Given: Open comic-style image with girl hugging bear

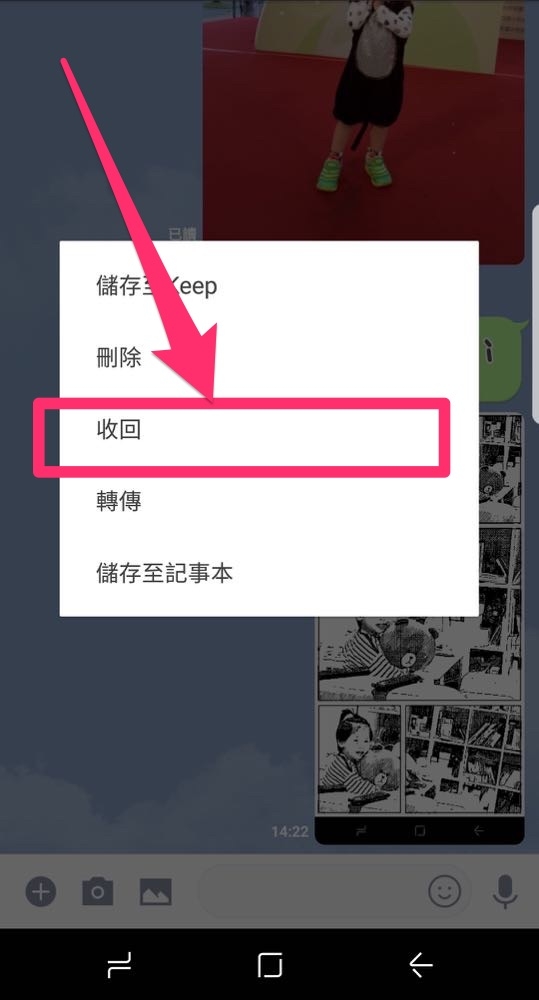Looking at the screenshot, I should 420,628.
